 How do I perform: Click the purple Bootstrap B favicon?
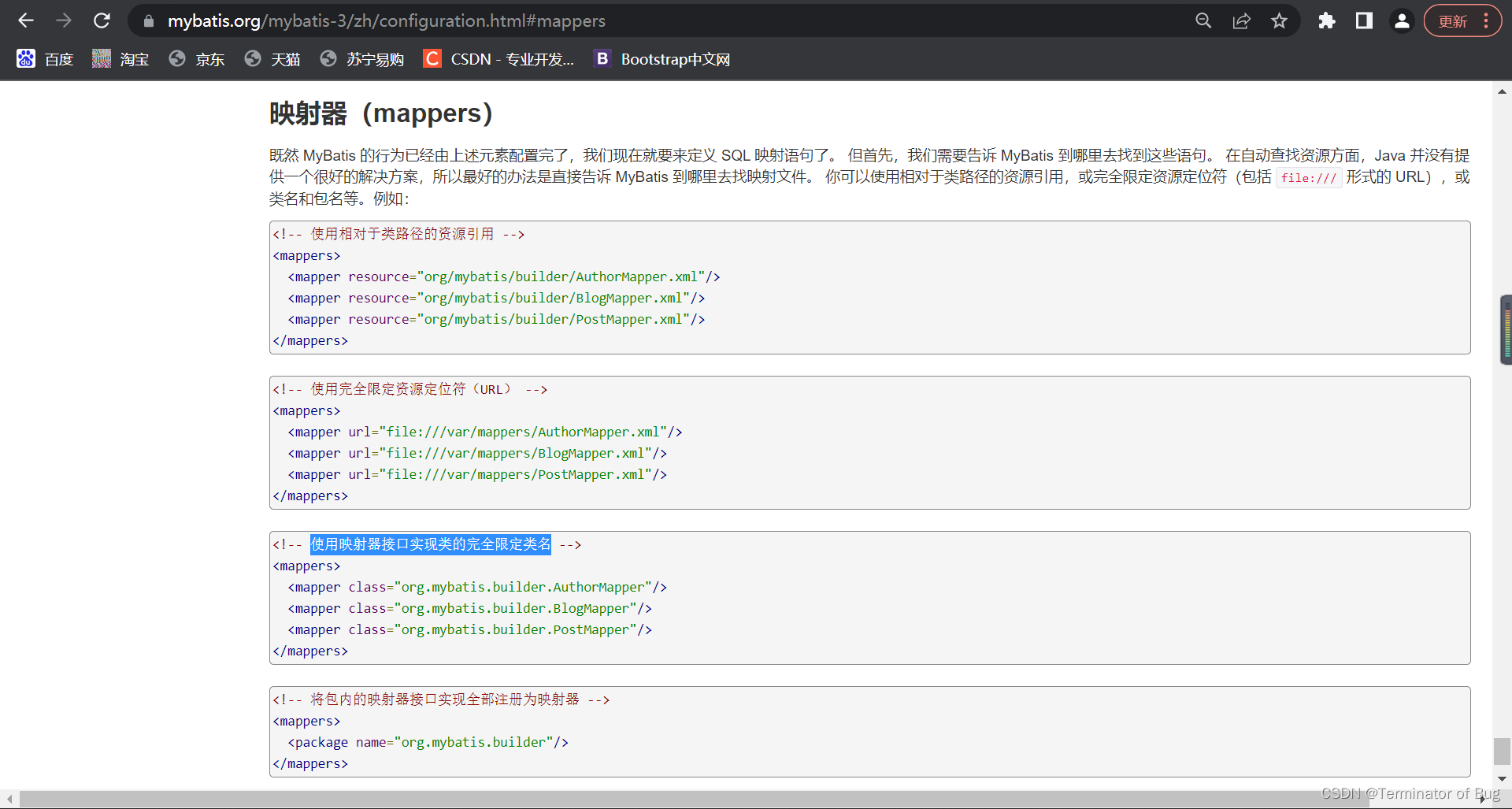[602, 58]
